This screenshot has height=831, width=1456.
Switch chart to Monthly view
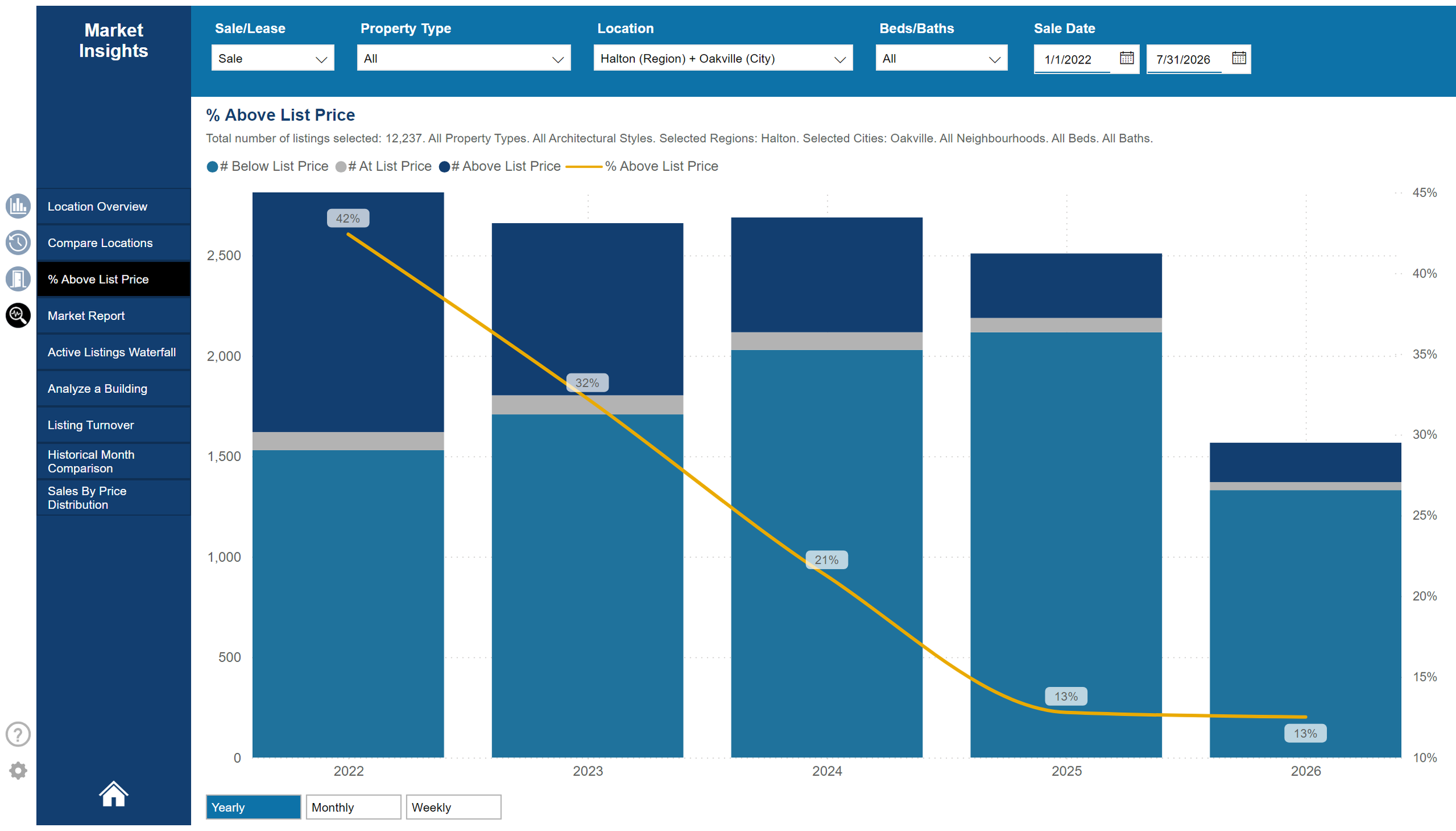tap(354, 807)
